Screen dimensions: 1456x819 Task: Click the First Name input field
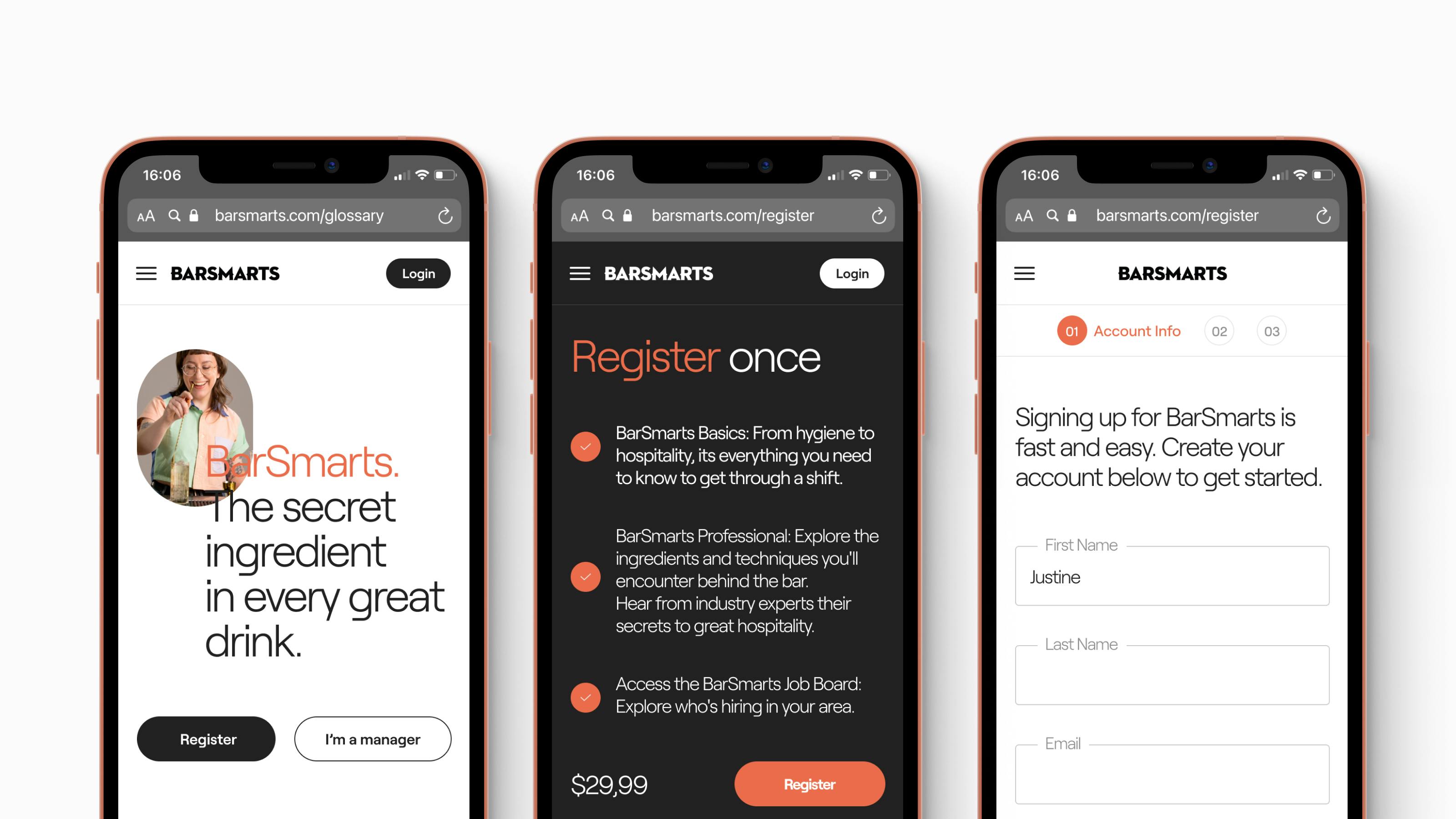point(1172,576)
